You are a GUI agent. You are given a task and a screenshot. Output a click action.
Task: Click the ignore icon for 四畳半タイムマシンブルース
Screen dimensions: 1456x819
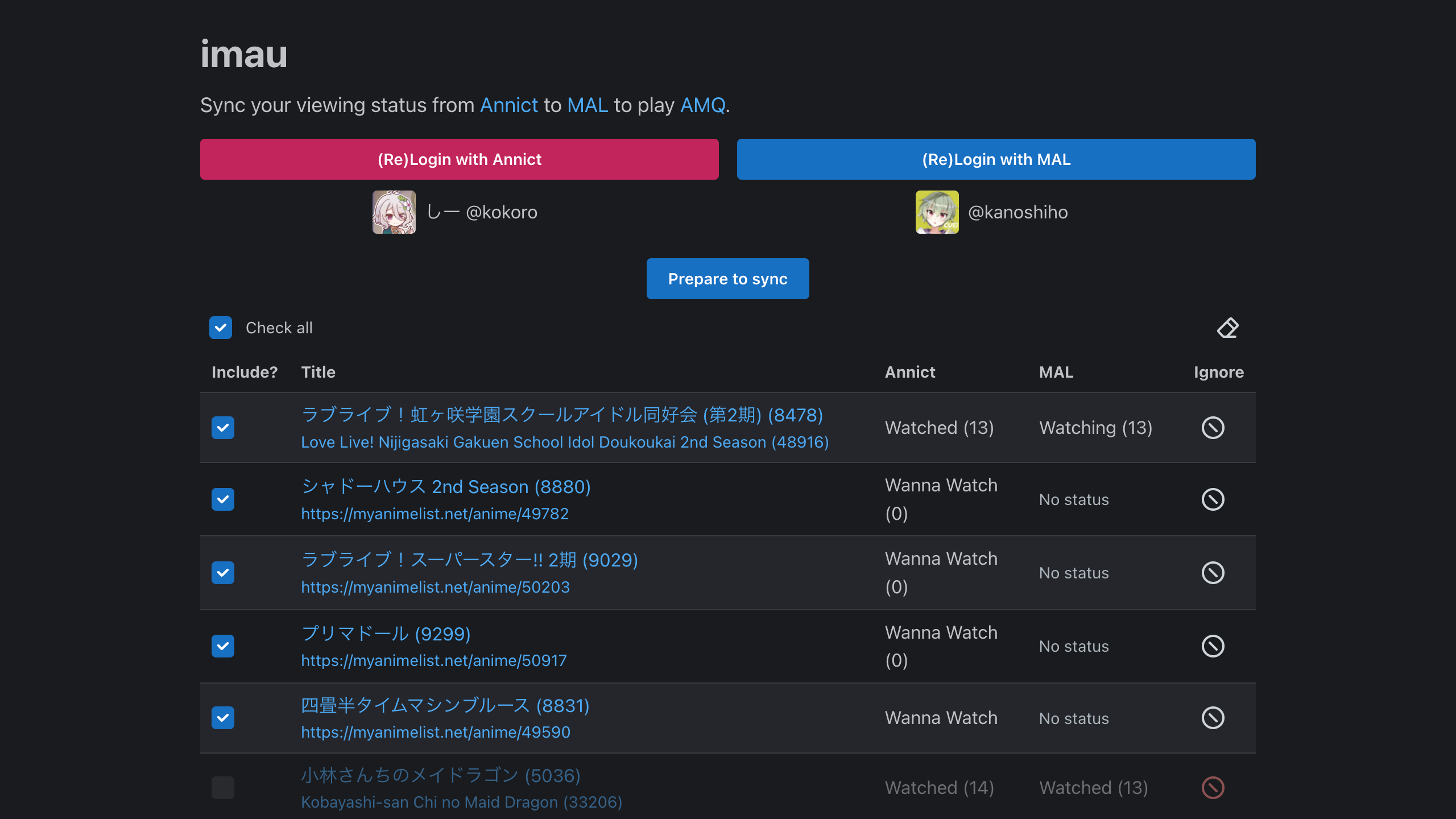point(1213,718)
